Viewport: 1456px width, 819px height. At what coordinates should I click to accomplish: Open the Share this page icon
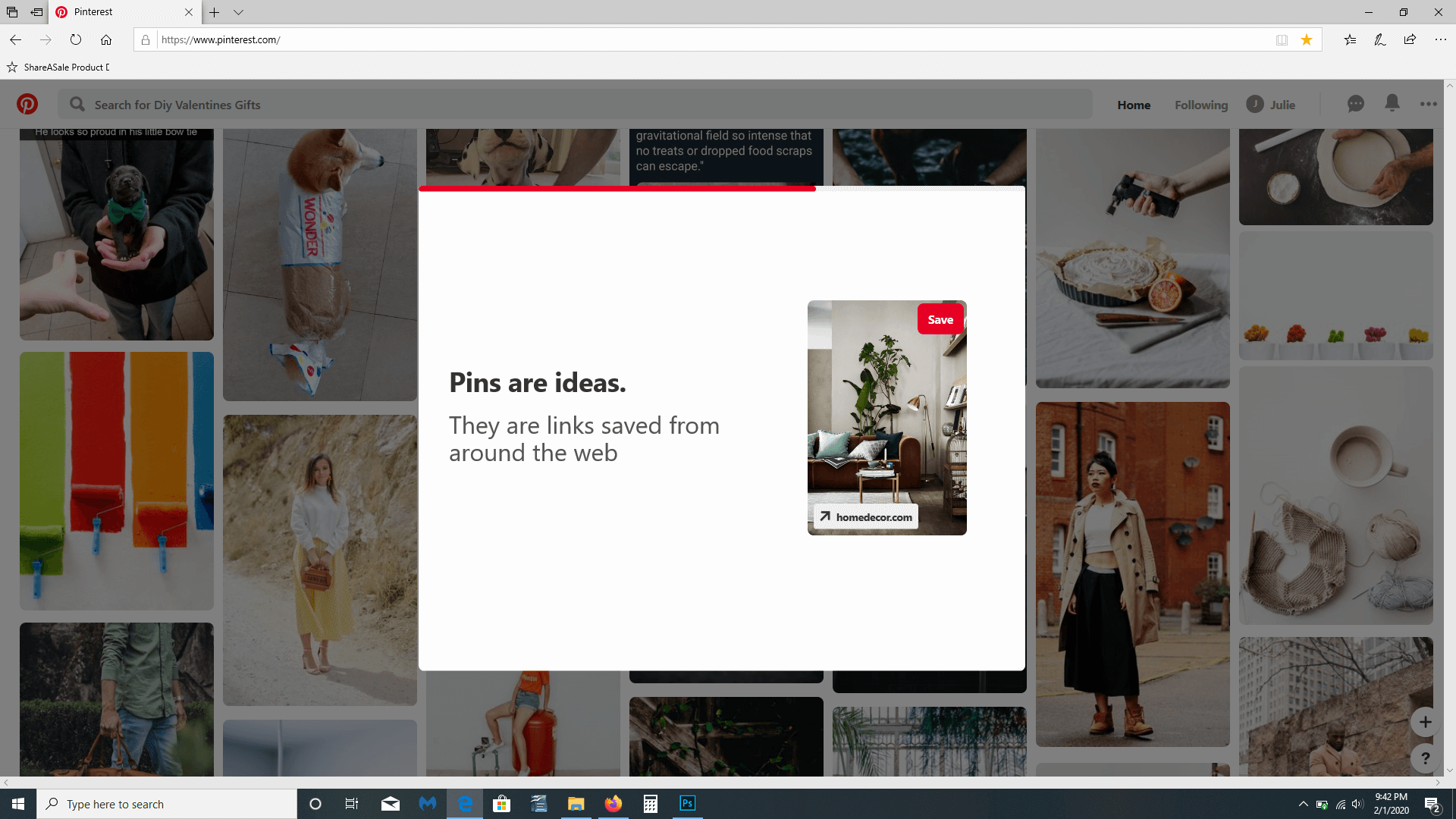(1410, 40)
